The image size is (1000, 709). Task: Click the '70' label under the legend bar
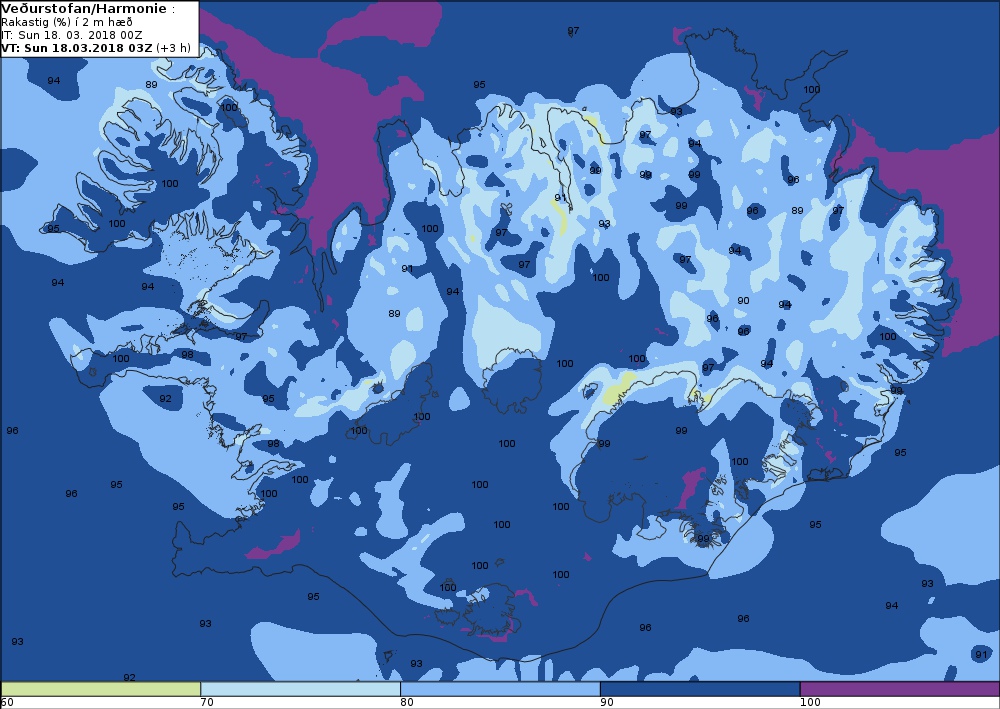tap(207, 702)
